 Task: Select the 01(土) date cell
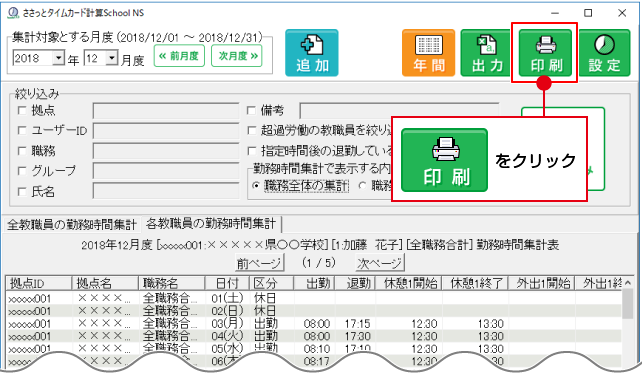coord(227,298)
